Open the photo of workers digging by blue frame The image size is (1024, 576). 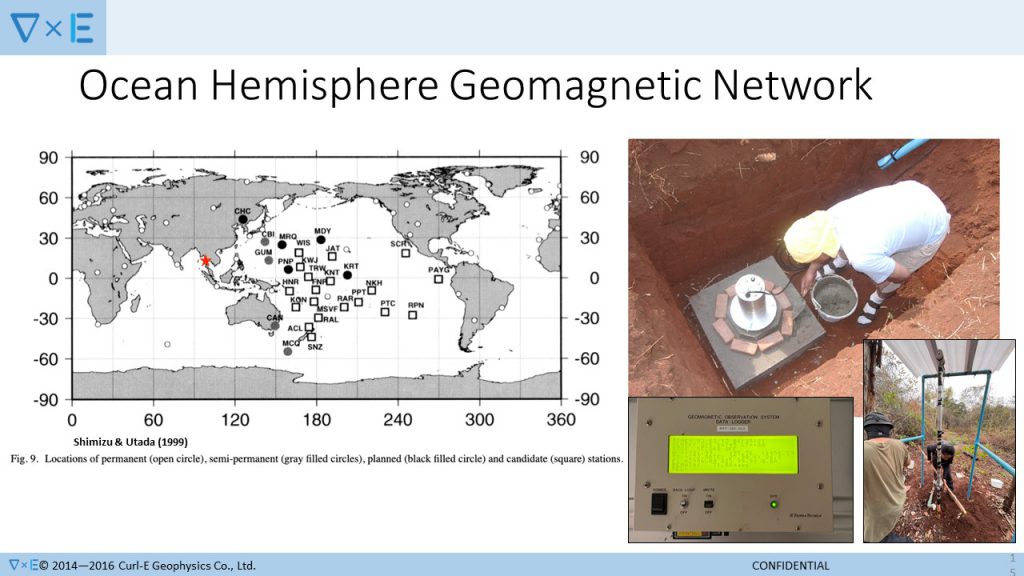[938, 440]
